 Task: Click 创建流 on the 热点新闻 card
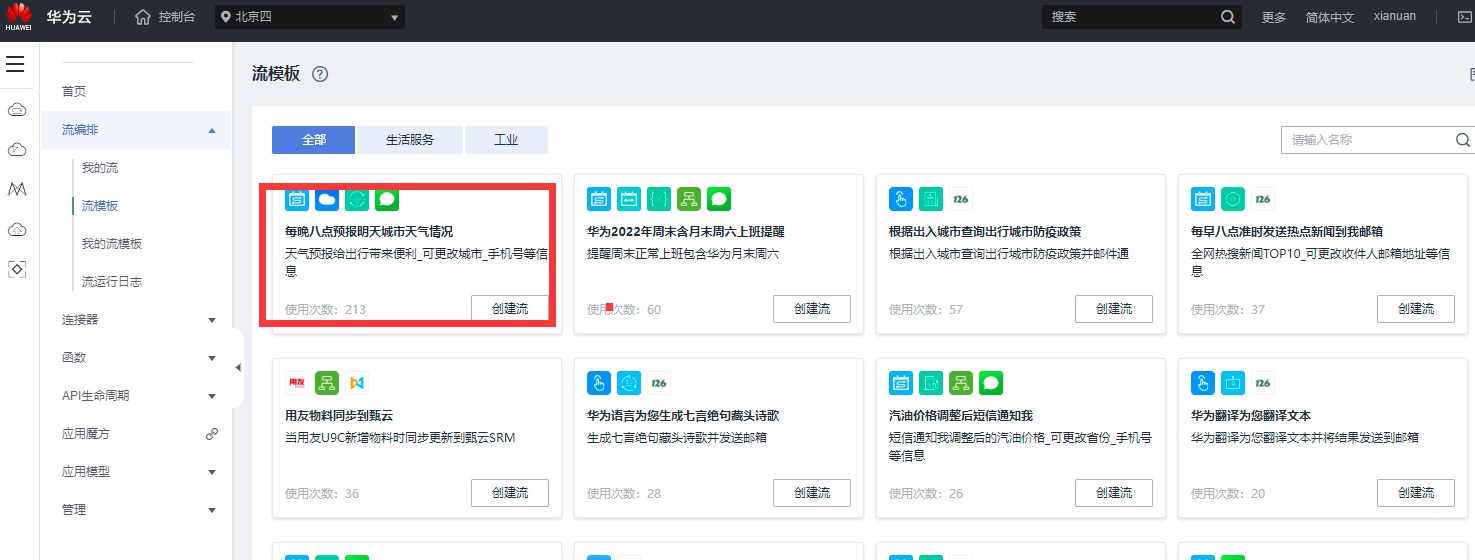click(x=1416, y=309)
